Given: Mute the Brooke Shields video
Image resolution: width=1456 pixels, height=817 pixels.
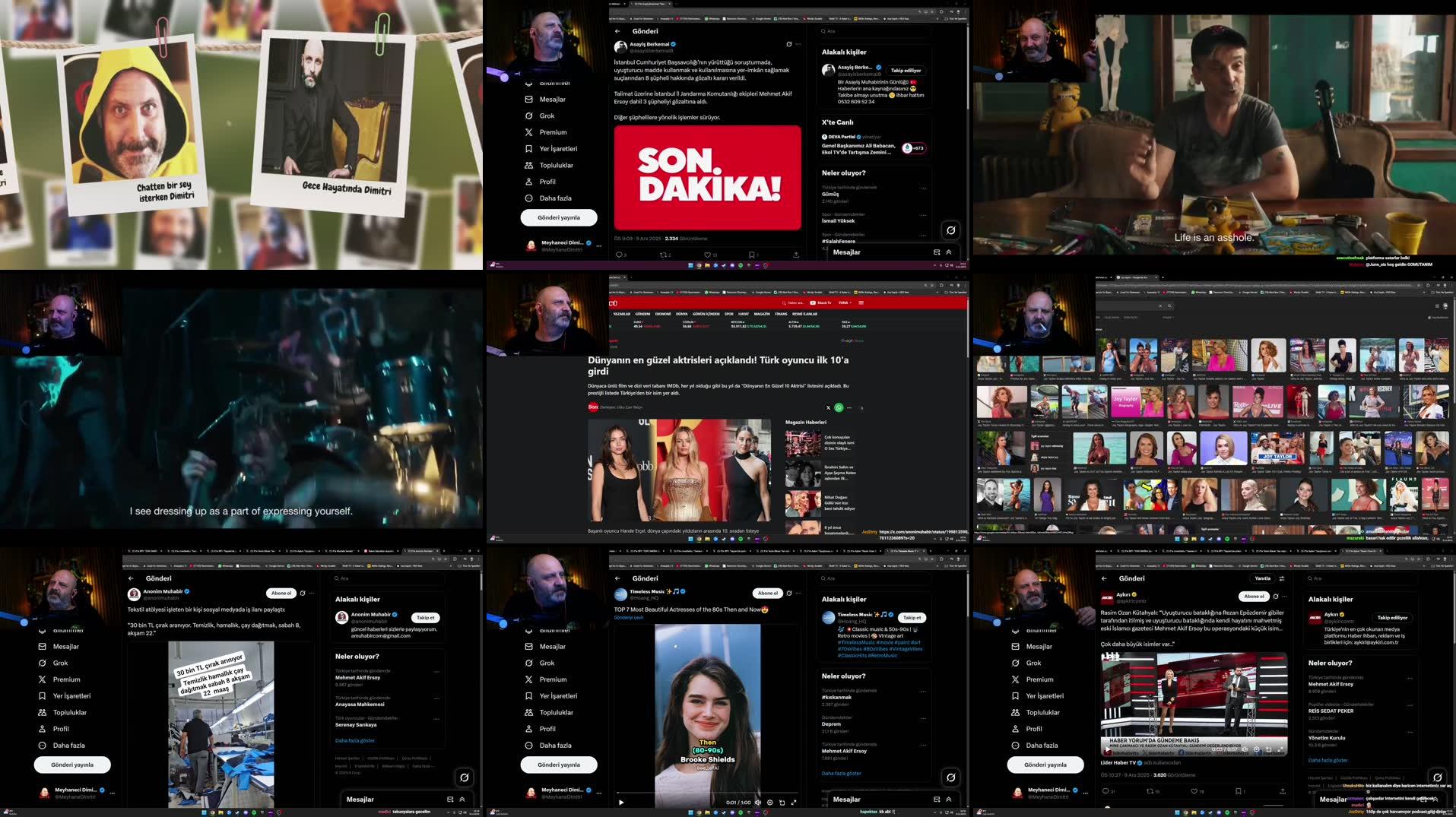Looking at the screenshot, I should coord(757,803).
